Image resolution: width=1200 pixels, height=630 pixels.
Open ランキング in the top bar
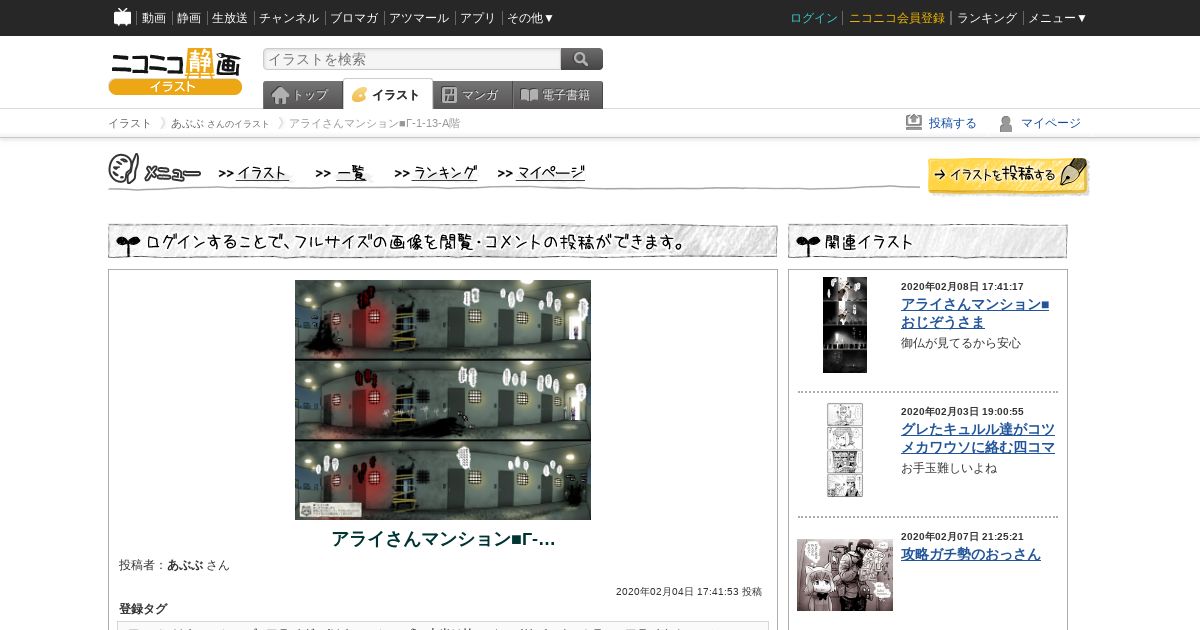coord(987,18)
